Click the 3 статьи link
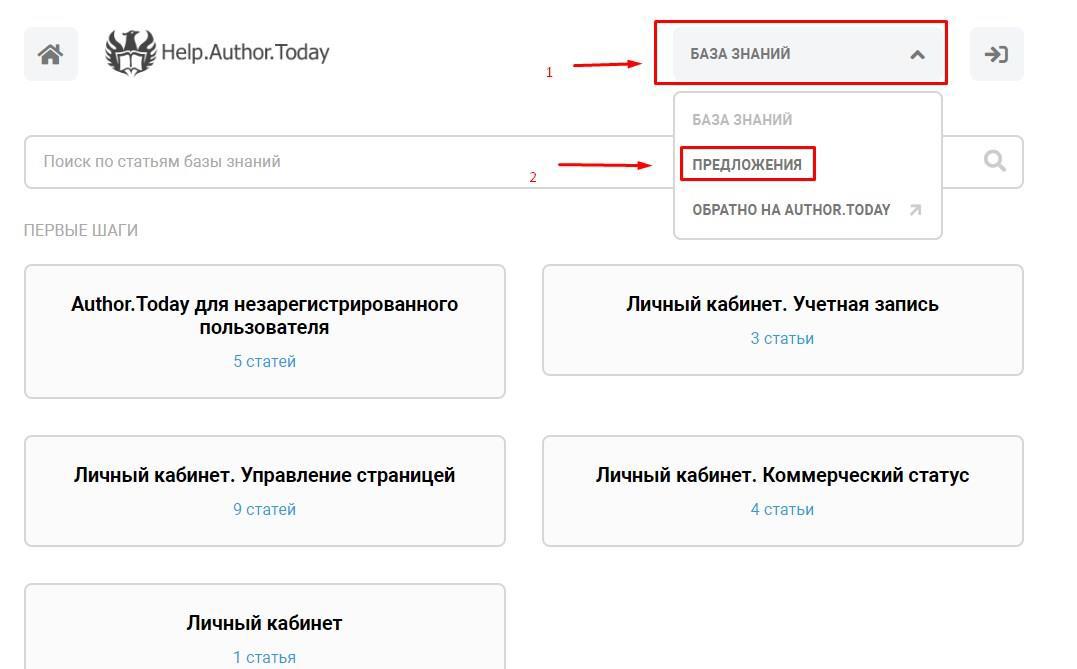 (782, 339)
